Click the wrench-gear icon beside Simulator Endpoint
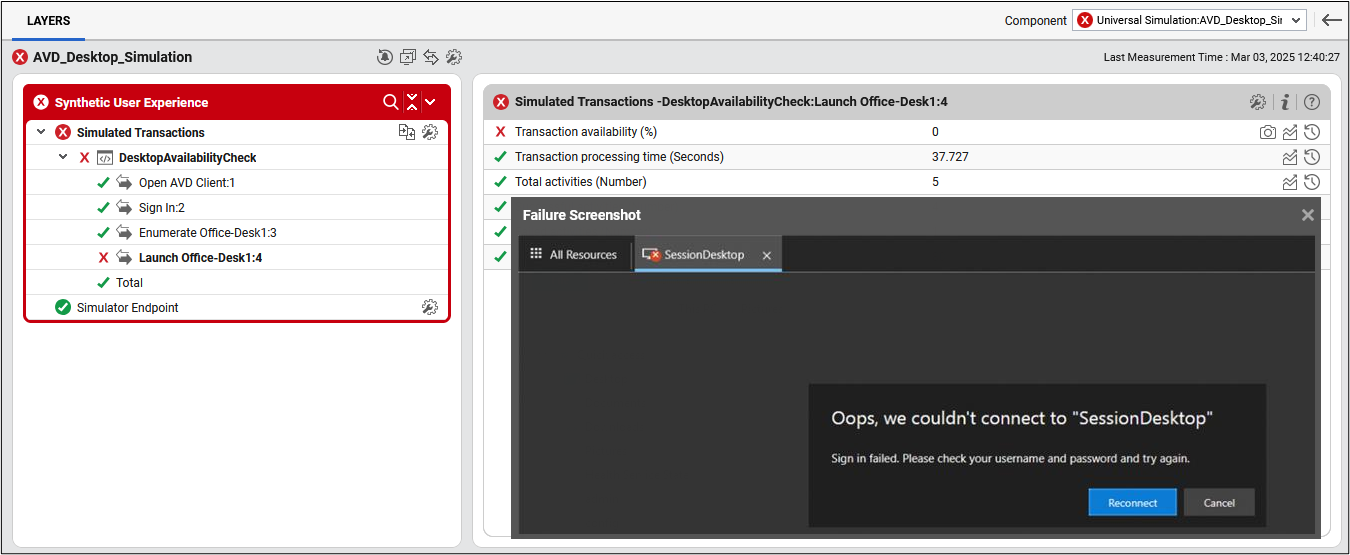Image resolution: width=1350 pixels, height=555 pixels. point(430,307)
